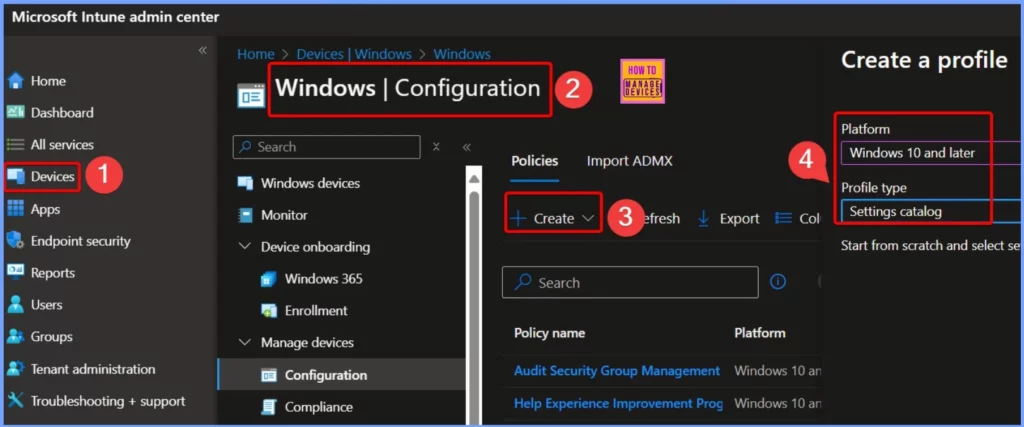Click the Microsoft Intune admin center title

[x=116, y=18]
